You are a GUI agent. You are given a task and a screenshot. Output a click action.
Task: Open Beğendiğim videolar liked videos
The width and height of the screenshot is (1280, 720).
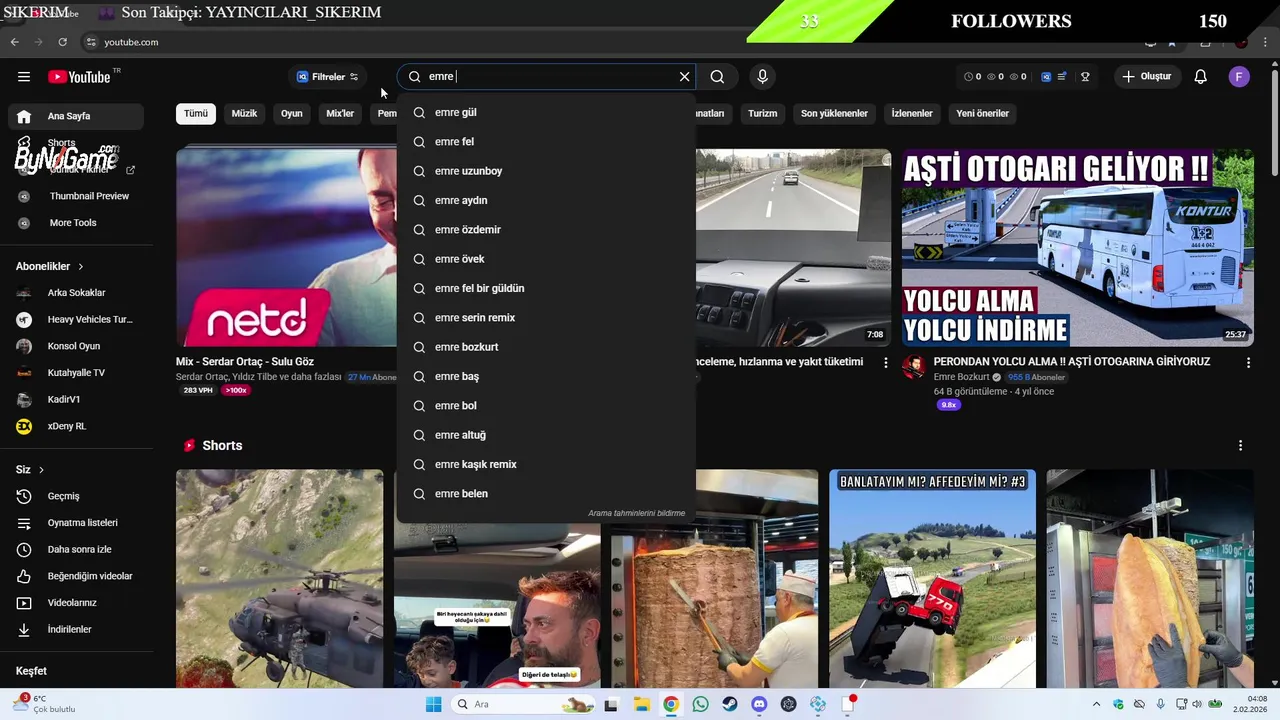(x=76, y=576)
